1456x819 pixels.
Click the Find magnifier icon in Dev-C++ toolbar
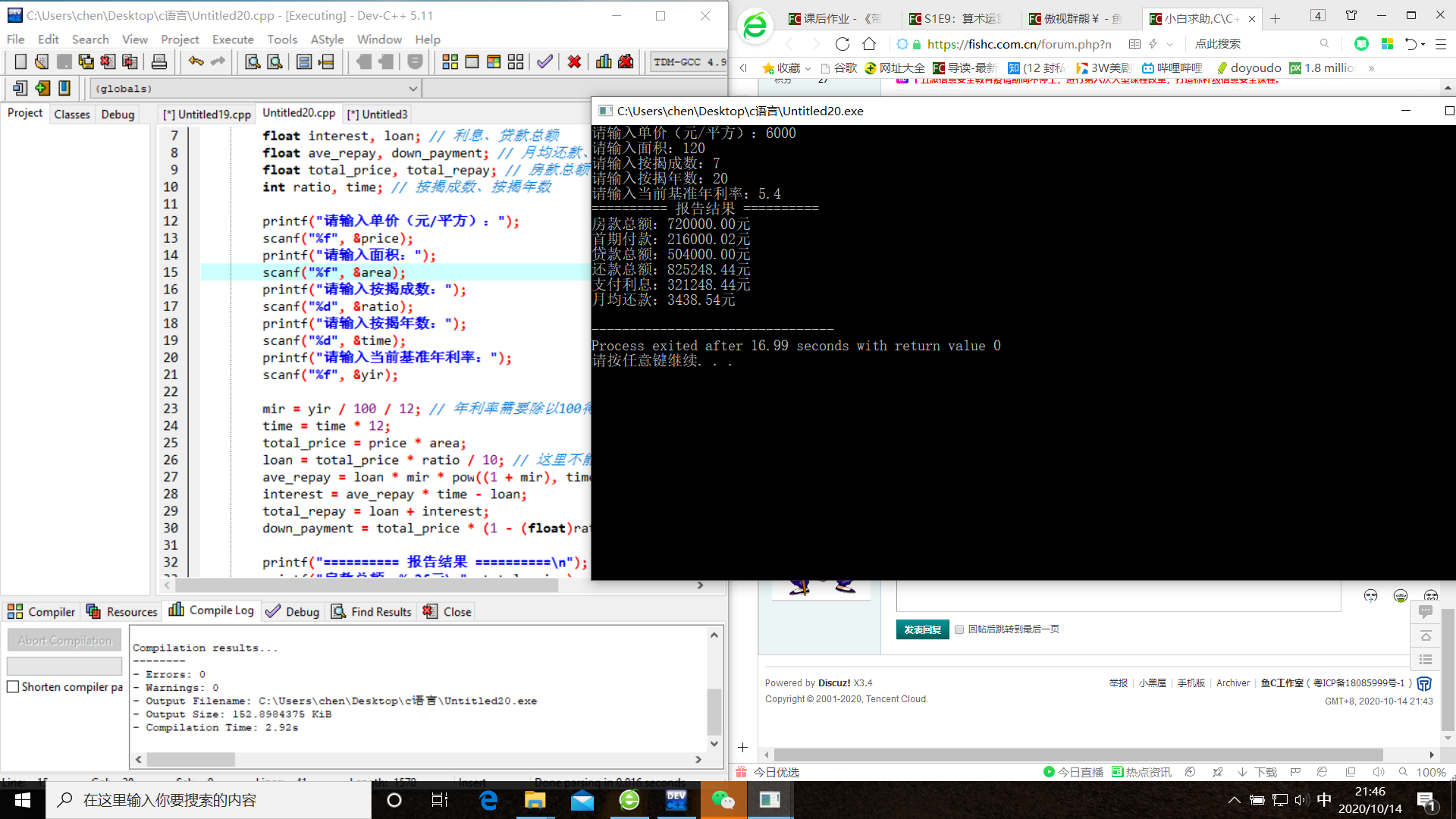(253, 61)
